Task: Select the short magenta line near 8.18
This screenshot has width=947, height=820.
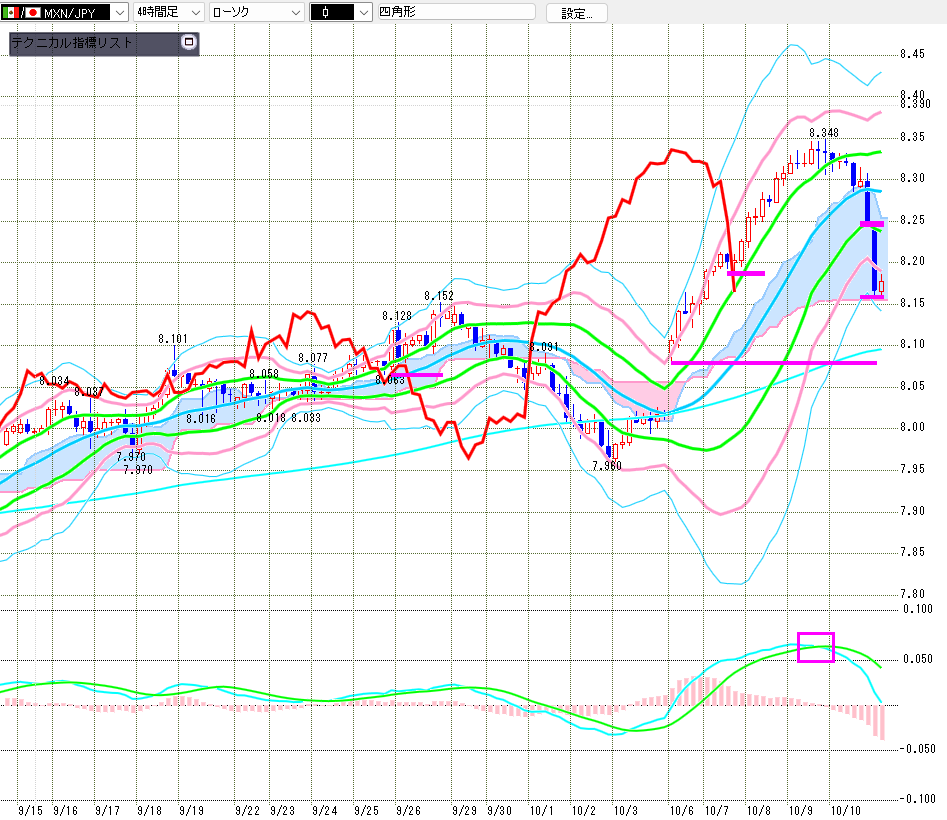Action: [746, 273]
